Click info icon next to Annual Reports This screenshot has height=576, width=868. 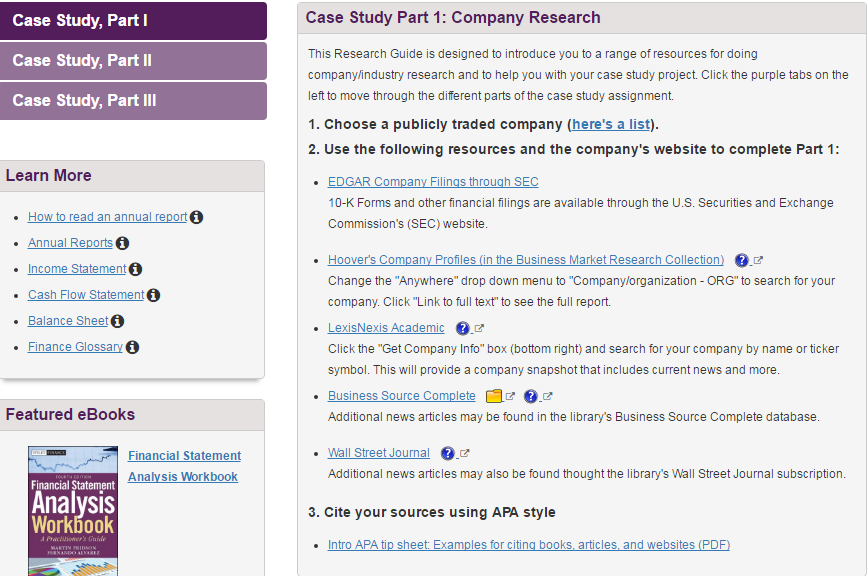point(122,243)
